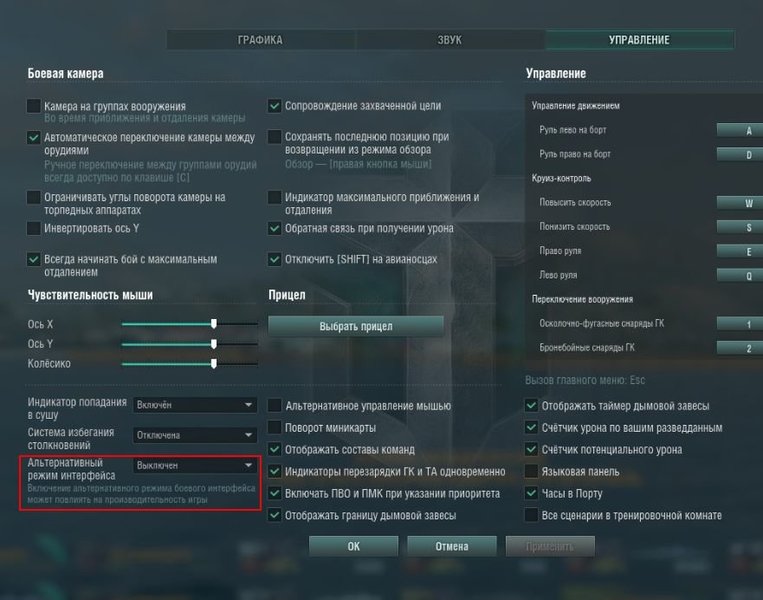The width and height of the screenshot is (763, 600).
Task: Confirm settings with the OK button
Action: click(x=353, y=547)
